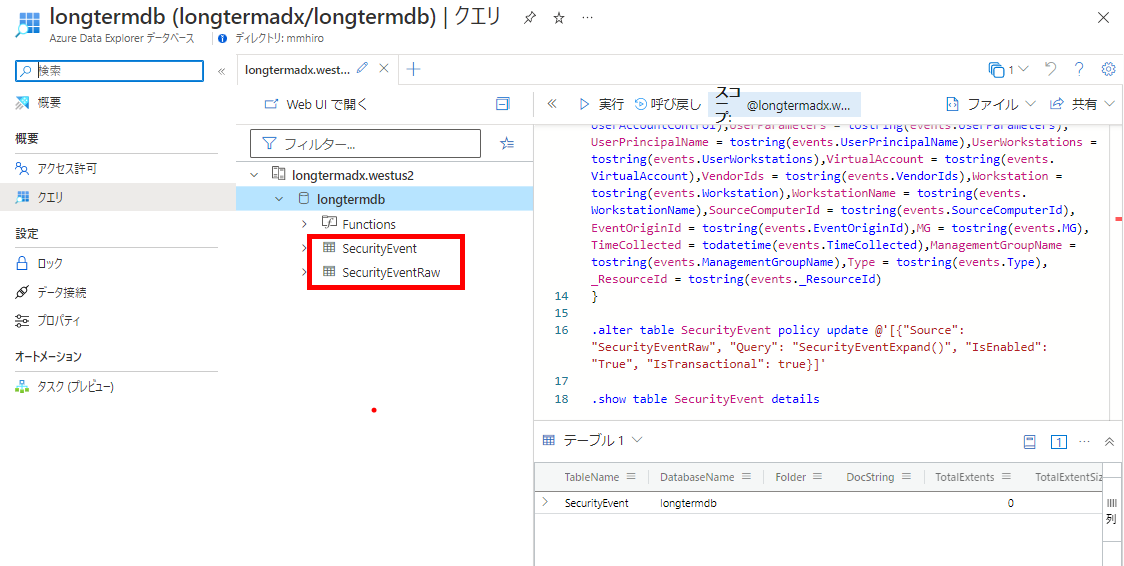The height and width of the screenshot is (566, 1124).
Task: Pin the longtermdb blade to dashboard
Action: pyautogui.click(x=529, y=19)
